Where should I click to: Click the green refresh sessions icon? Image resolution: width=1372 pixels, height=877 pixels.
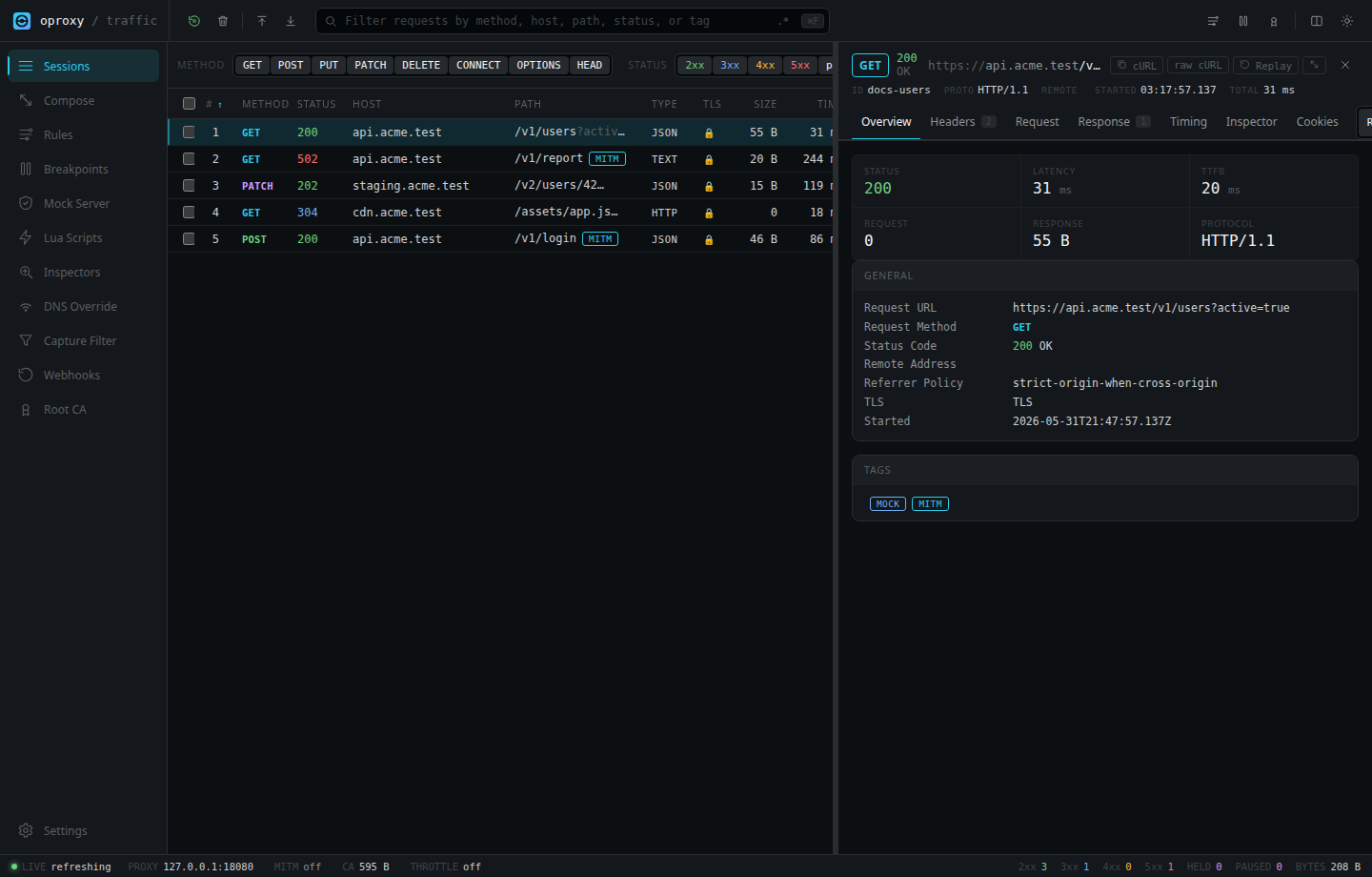[x=194, y=21]
